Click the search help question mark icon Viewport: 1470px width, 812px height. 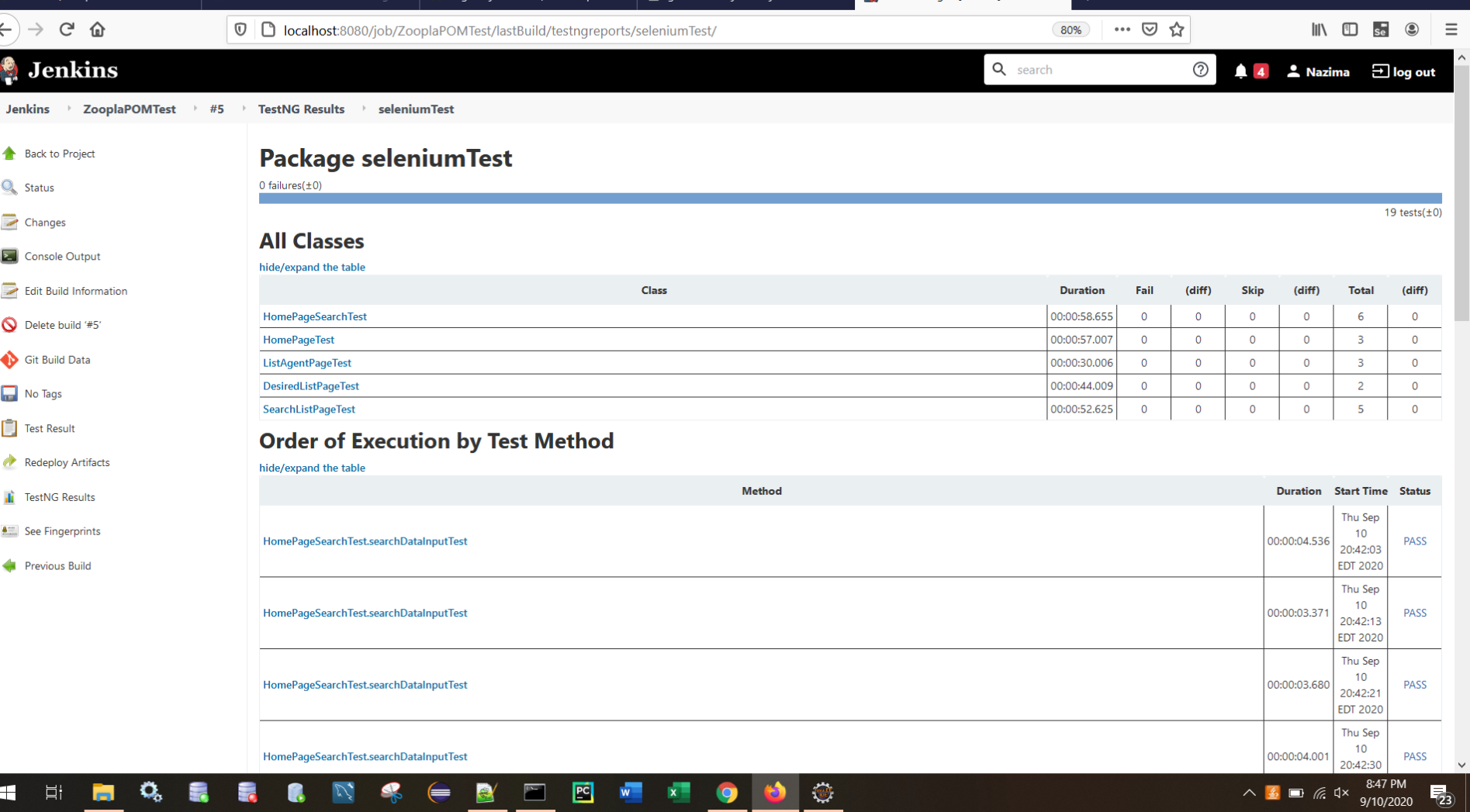click(x=1200, y=69)
